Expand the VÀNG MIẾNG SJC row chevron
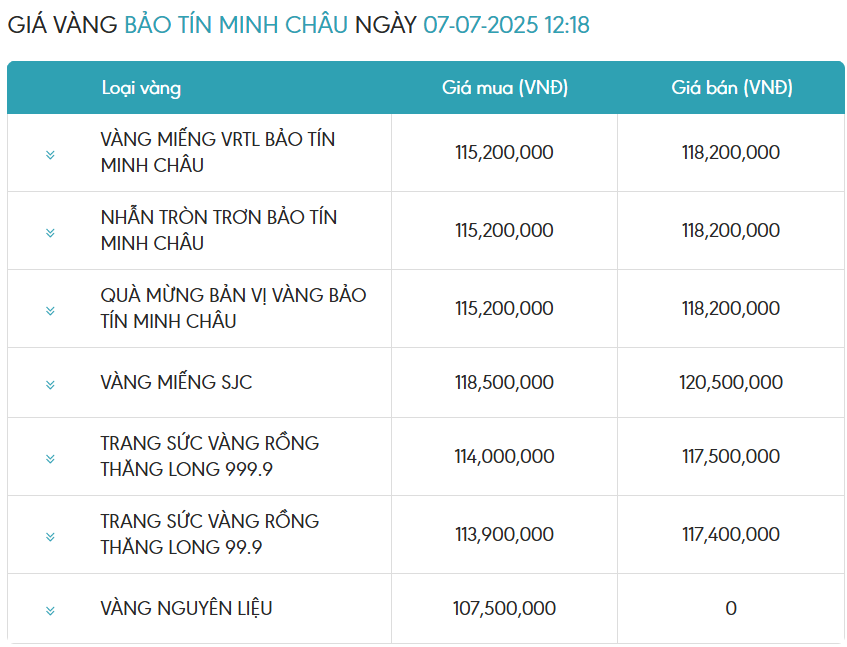This screenshot has width=847, height=647. click(50, 385)
